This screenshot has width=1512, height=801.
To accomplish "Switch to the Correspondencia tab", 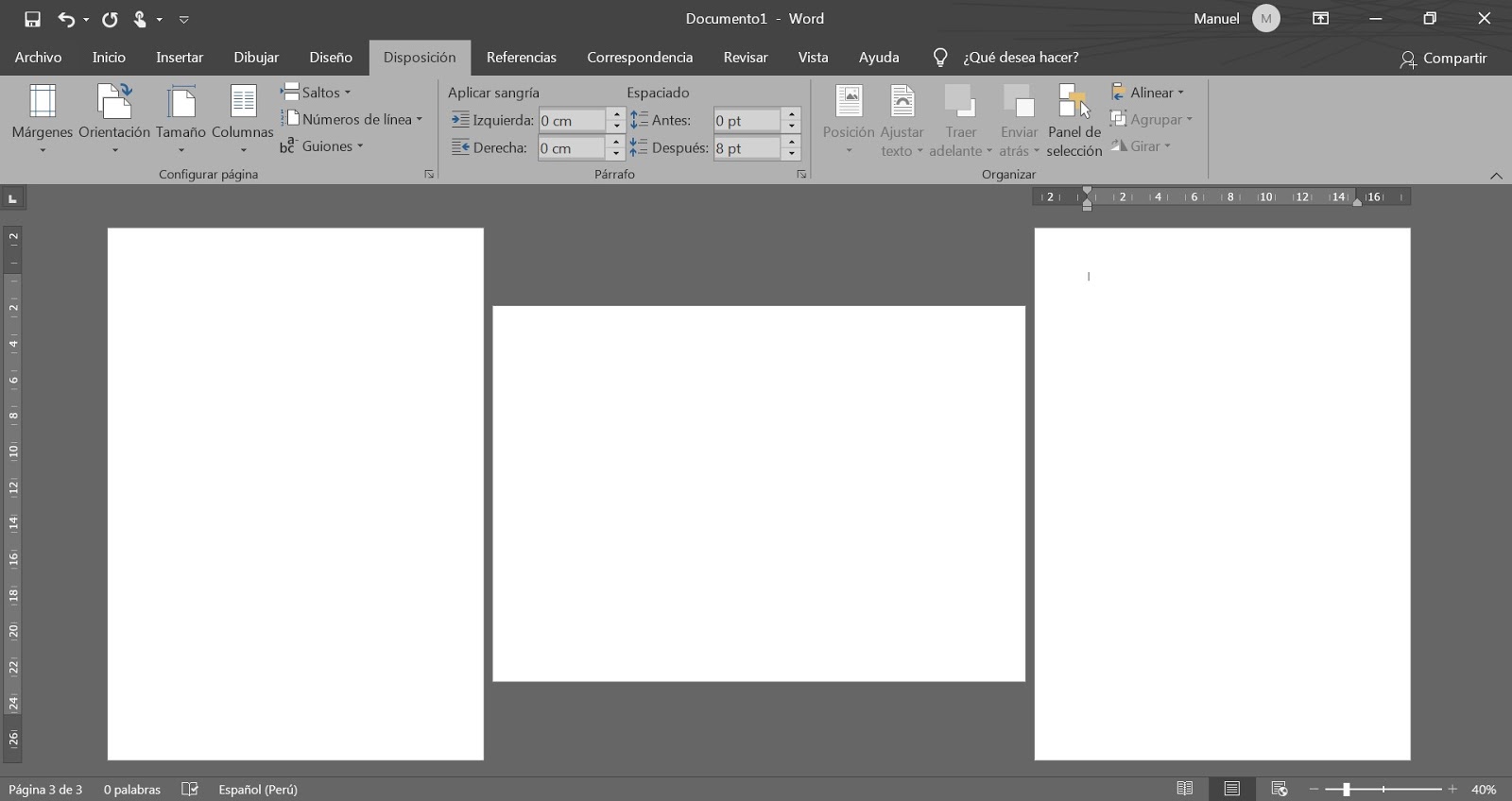I will [x=640, y=58].
